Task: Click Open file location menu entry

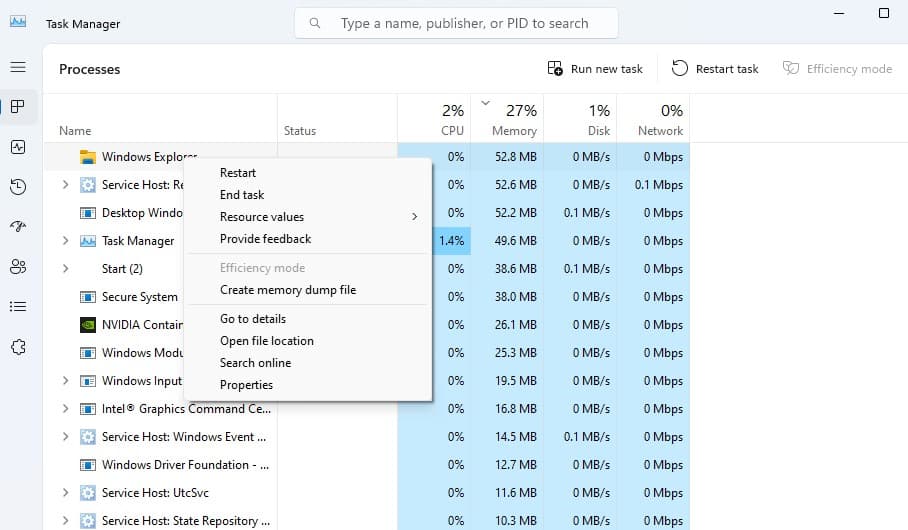Action: tap(267, 341)
